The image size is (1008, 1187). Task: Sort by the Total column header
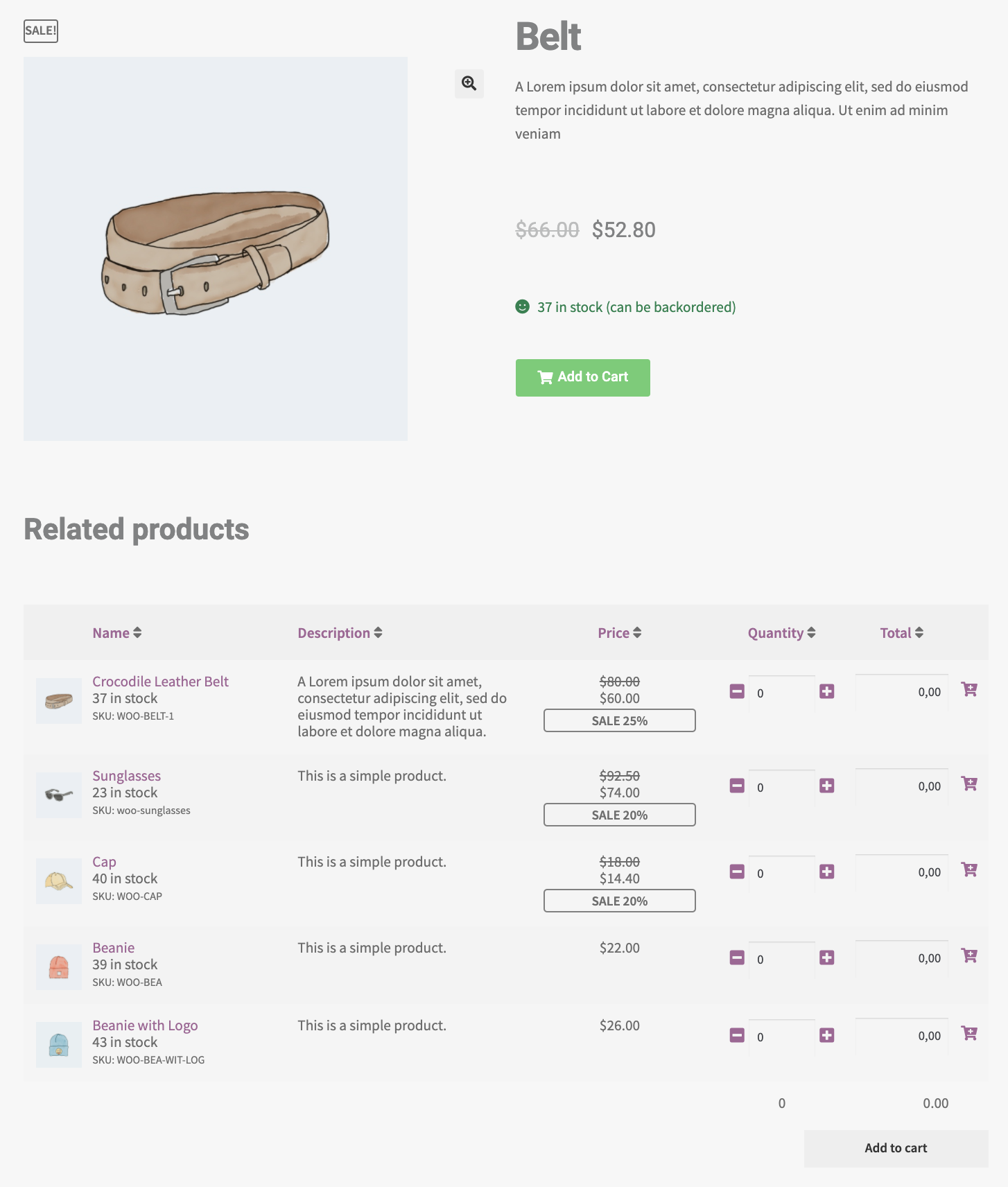[x=901, y=633]
